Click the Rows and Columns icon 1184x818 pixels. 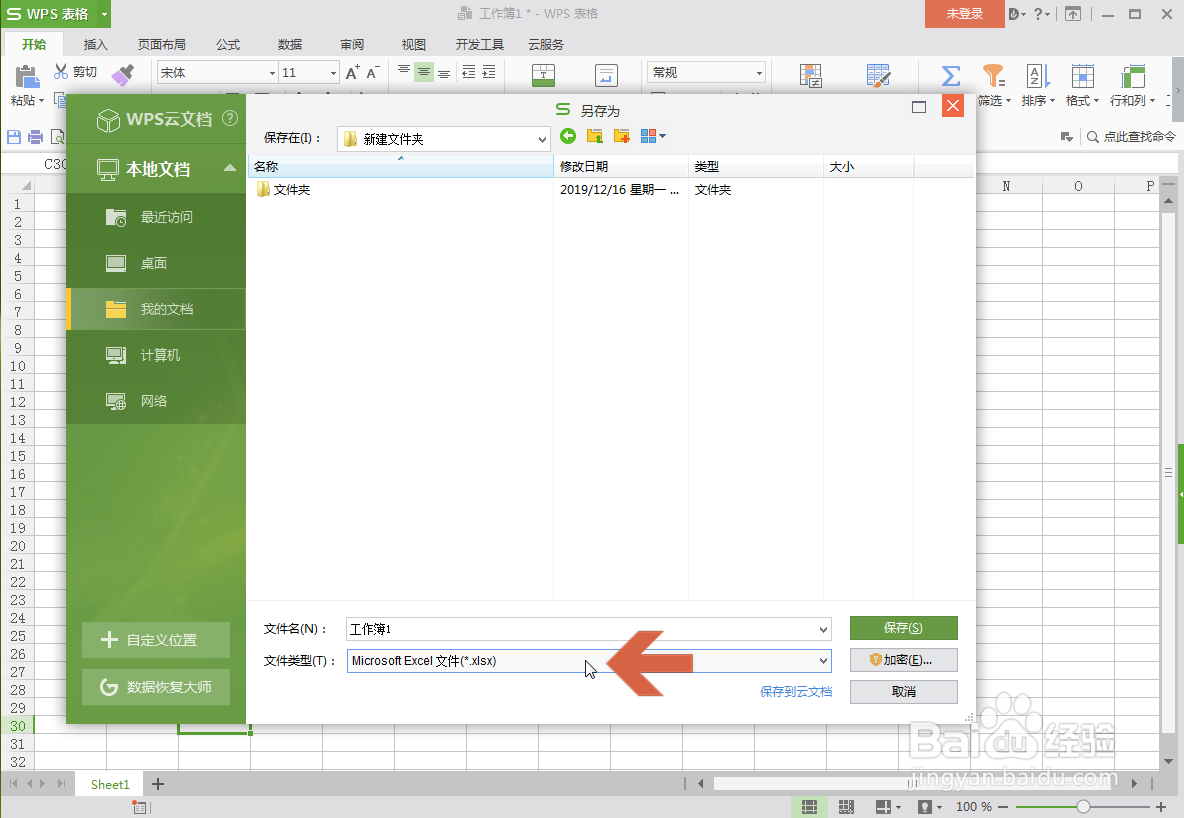click(1132, 76)
